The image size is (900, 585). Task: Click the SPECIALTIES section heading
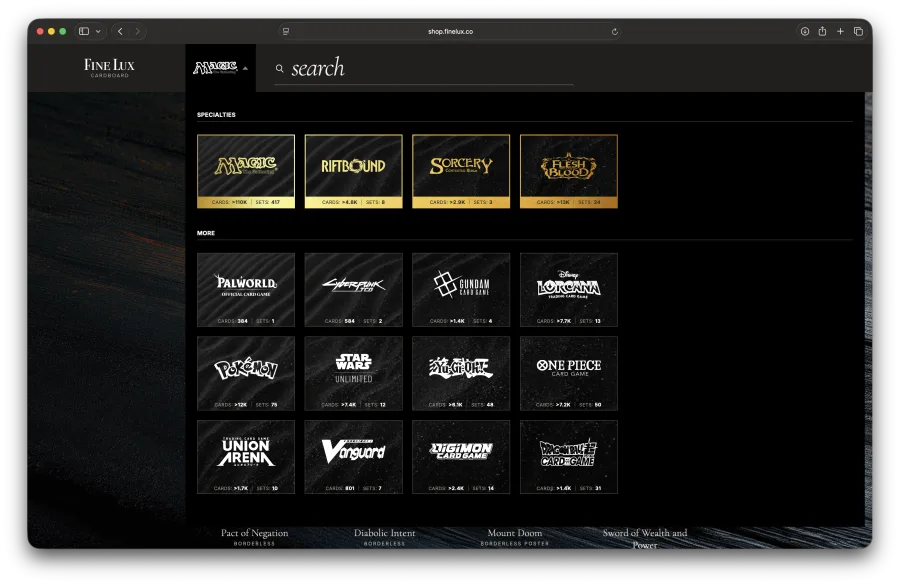point(216,115)
